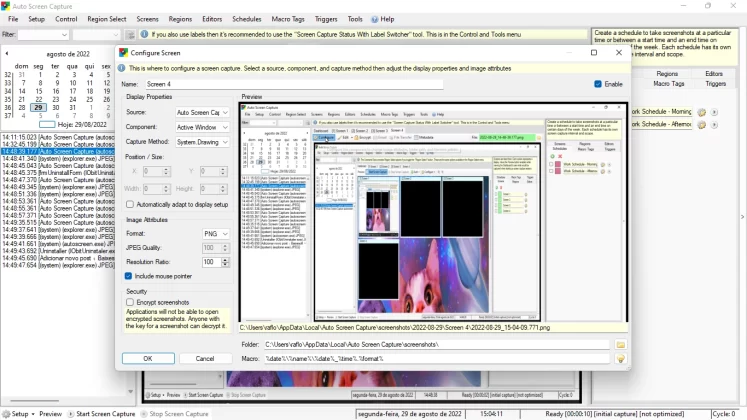Viewport: 747px width, 420px height.
Task: Select the 14:49:45.690 Adicionar novo post entry
Action: tap(58, 258)
